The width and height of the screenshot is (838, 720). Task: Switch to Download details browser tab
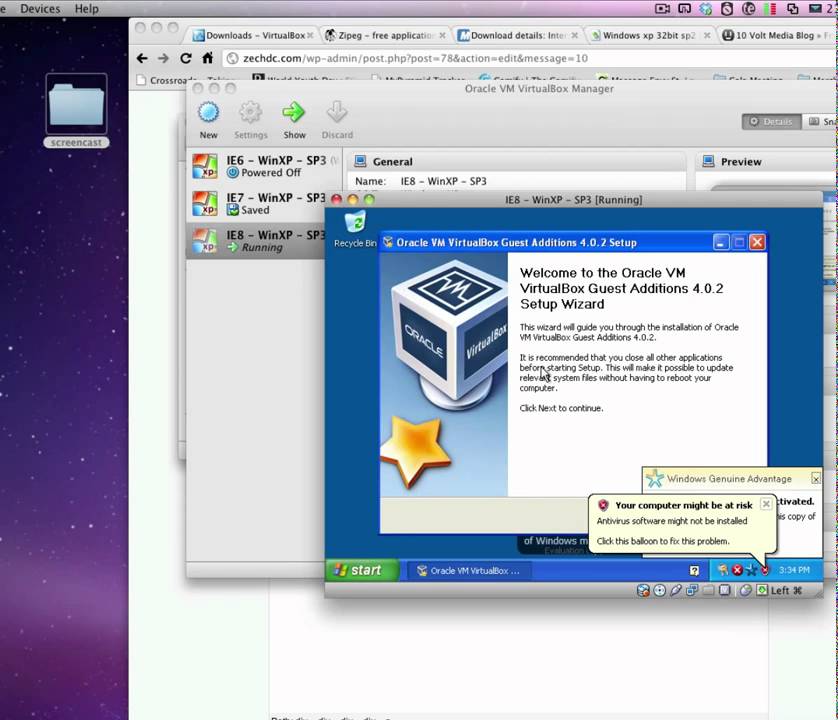point(518,36)
